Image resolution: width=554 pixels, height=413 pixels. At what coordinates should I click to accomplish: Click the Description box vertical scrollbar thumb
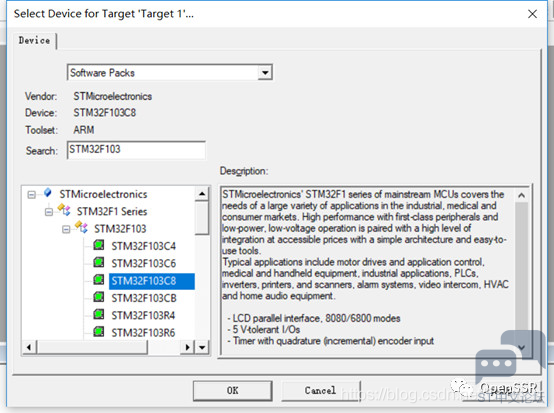[x=521, y=272]
